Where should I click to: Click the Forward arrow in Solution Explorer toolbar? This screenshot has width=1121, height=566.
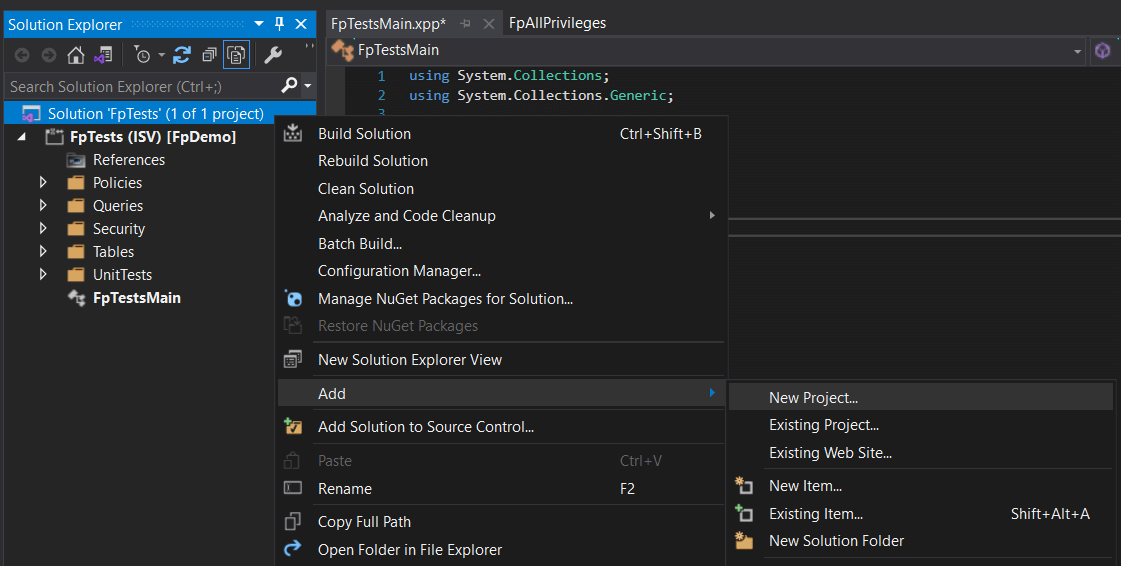(49, 55)
